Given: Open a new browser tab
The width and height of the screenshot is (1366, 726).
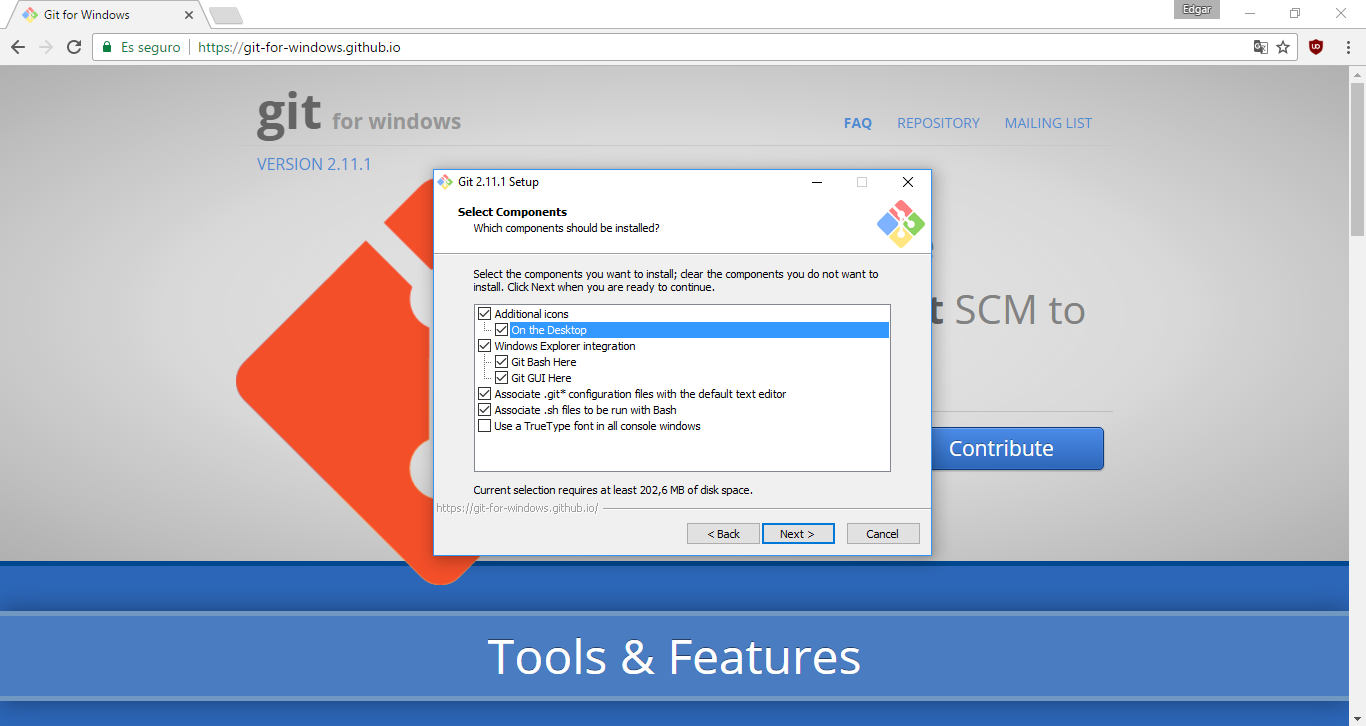Looking at the screenshot, I should pyautogui.click(x=225, y=15).
